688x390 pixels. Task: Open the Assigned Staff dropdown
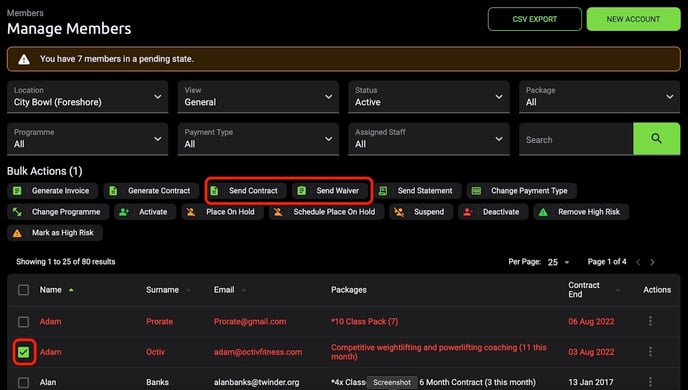coord(429,139)
